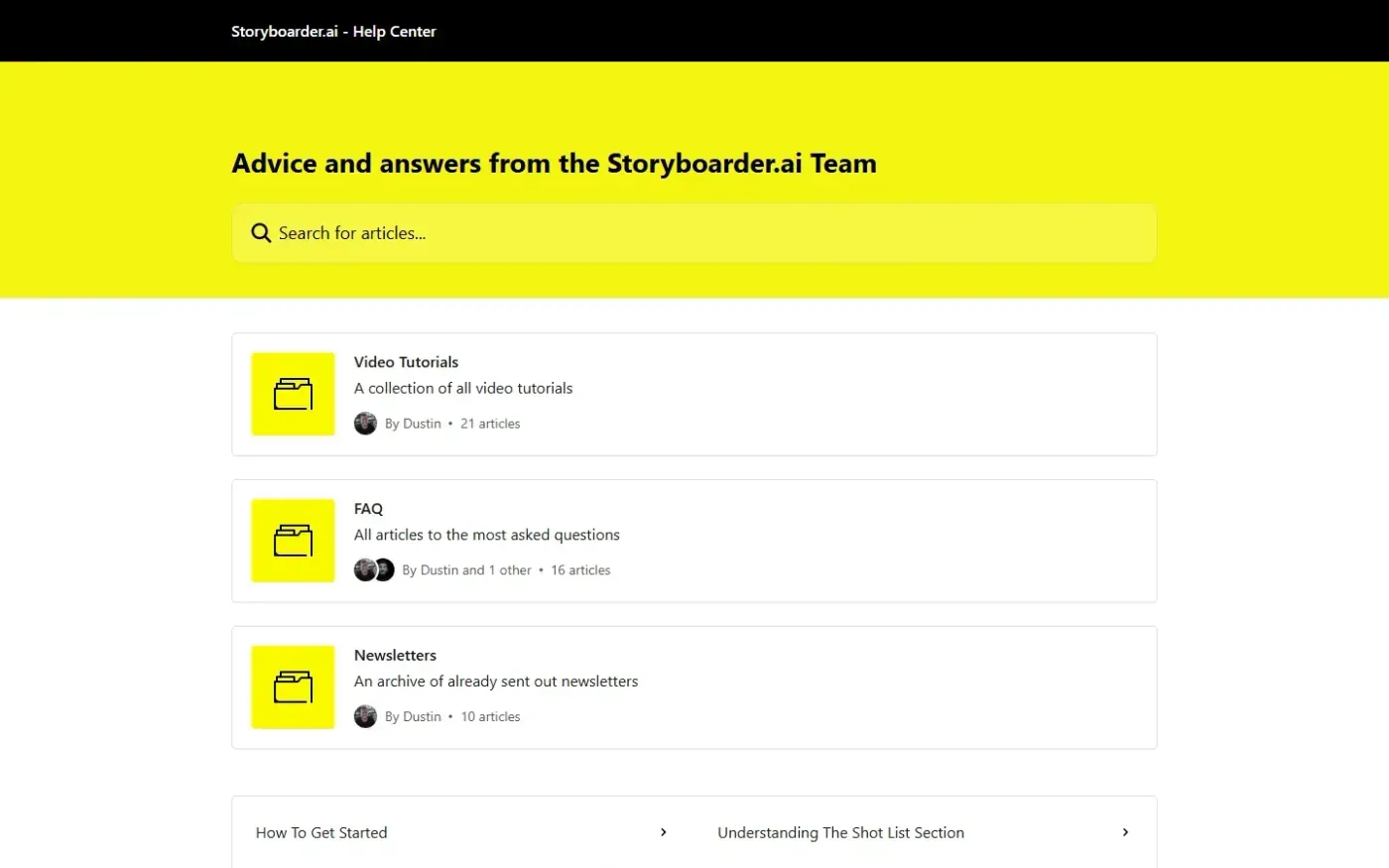Click the 'Advice and answers' page heading

tap(554, 164)
